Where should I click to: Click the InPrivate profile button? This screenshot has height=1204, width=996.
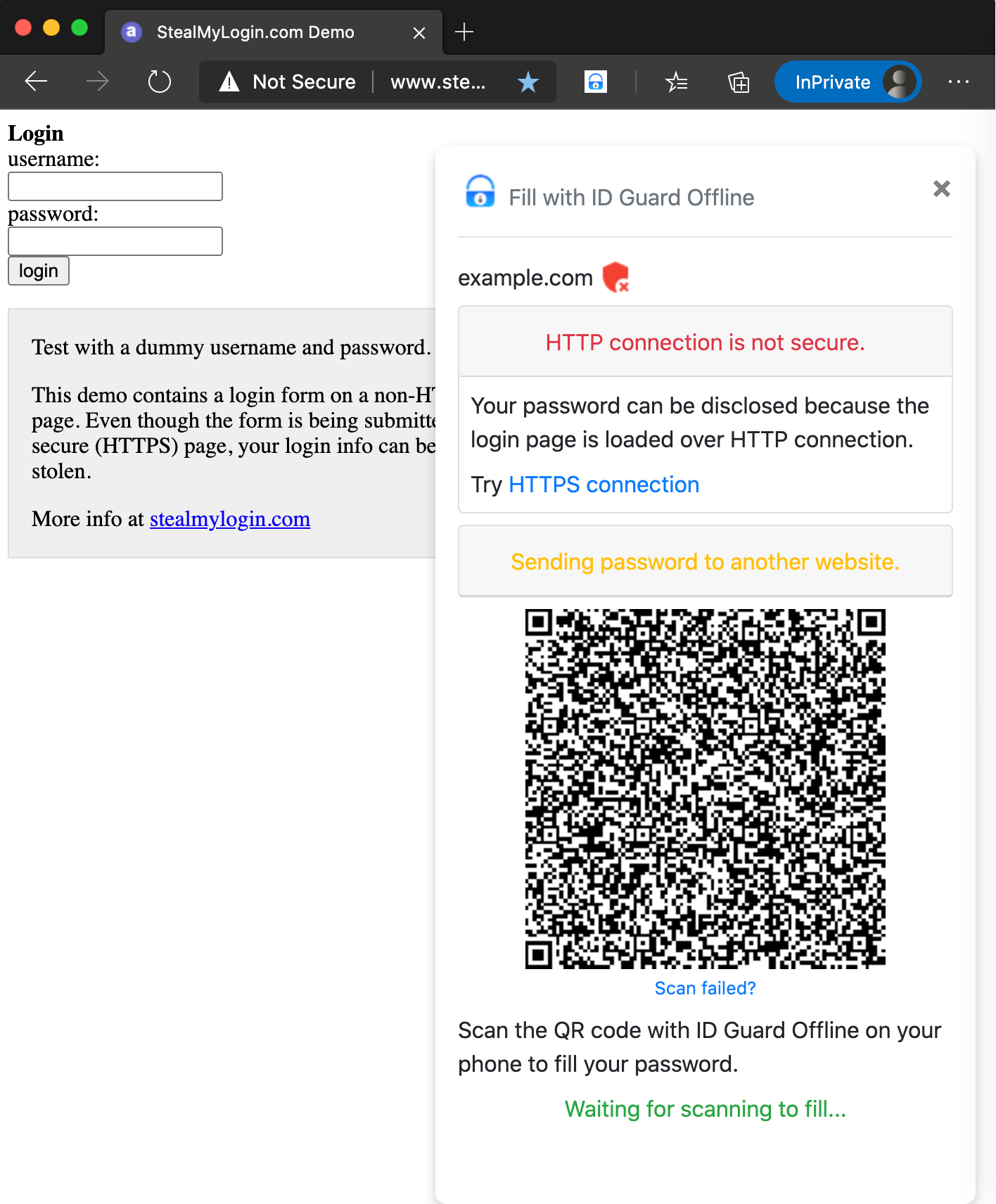pyautogui.click(x=848, y=82)
